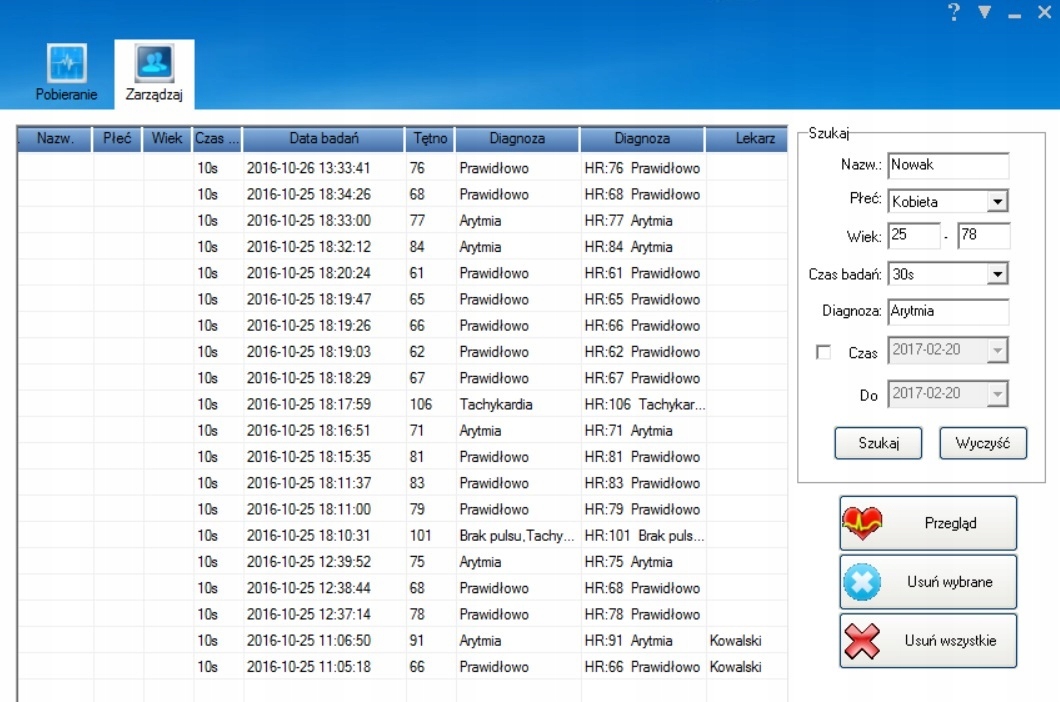Click the blue circle X delete-selected icon

(862, 582)
